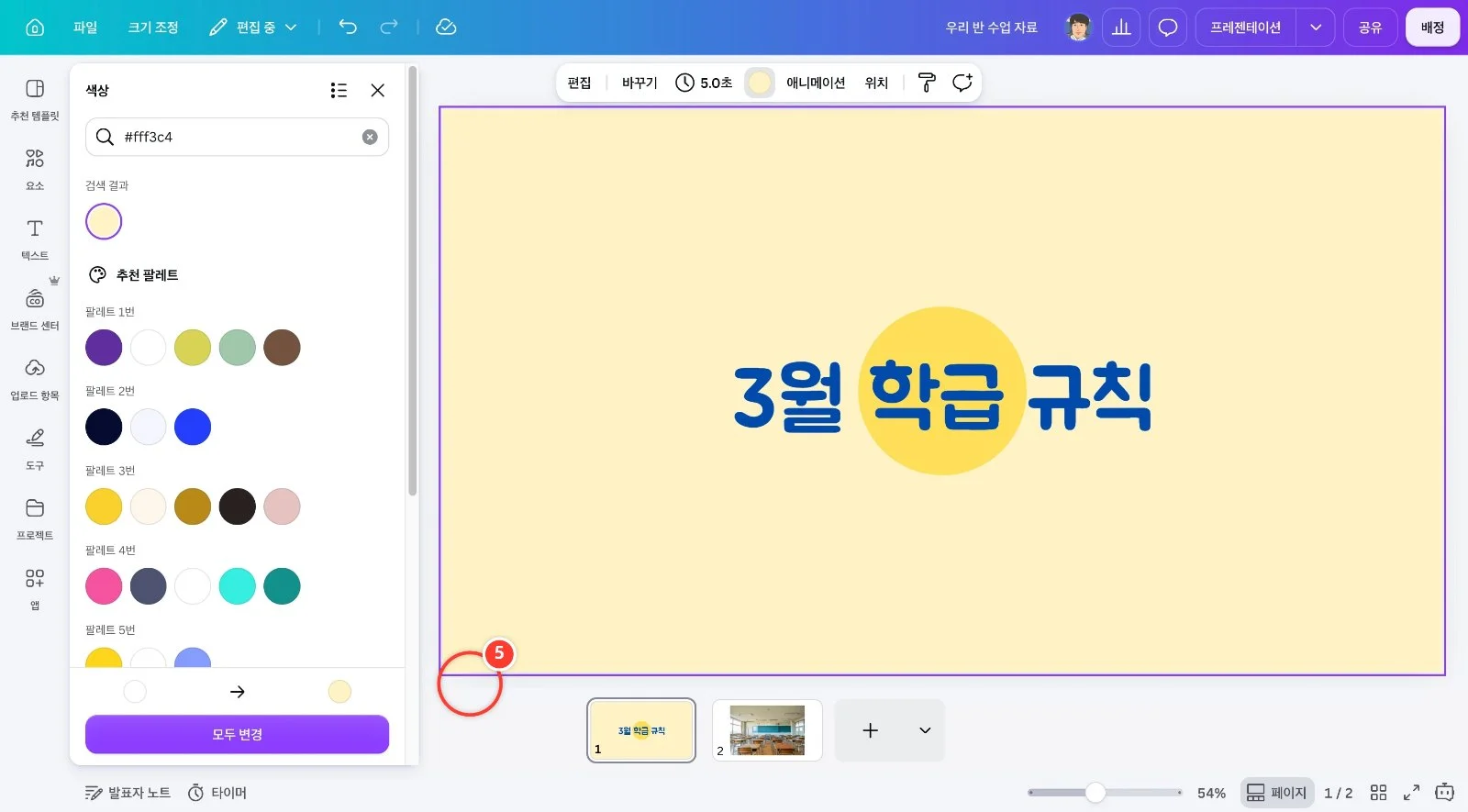Open the 텍스트 text panel
The height and width of the screenshot is (812, 1468).
(x=35, y=239)
